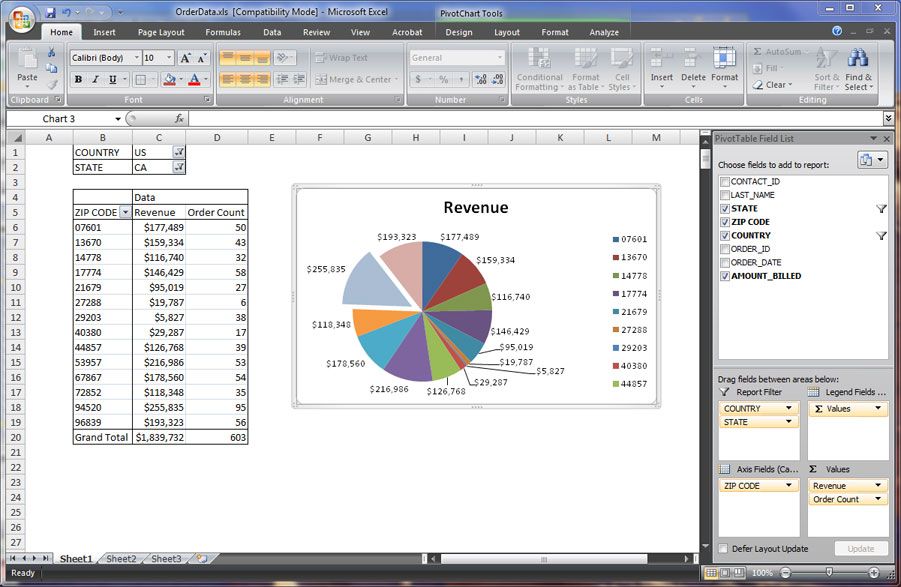Apply Italic formatting
Image resolution: width=901 pixels, height=587 pixels.
point(95,79)
